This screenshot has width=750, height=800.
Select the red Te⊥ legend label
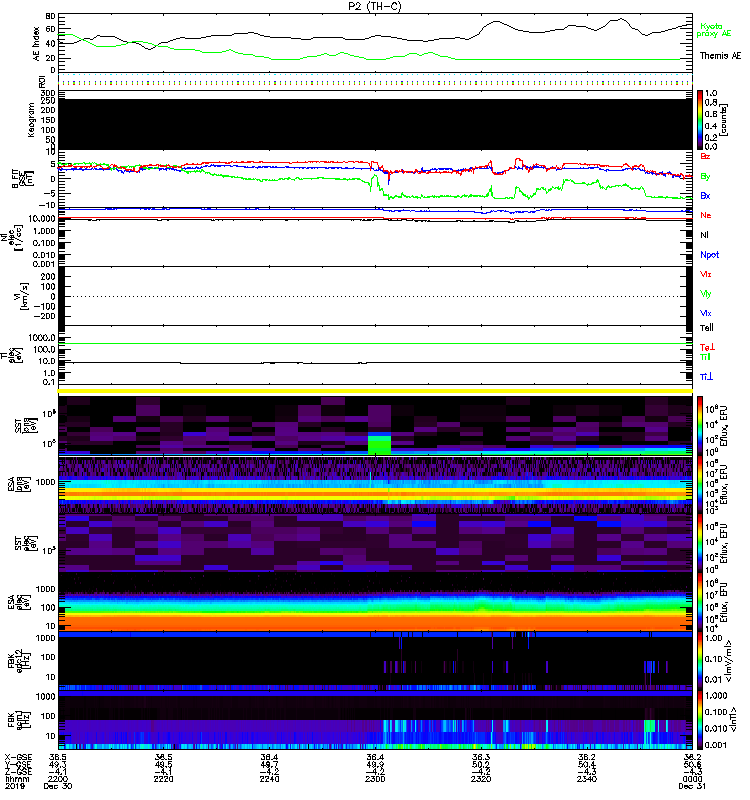tap(707, 347)
